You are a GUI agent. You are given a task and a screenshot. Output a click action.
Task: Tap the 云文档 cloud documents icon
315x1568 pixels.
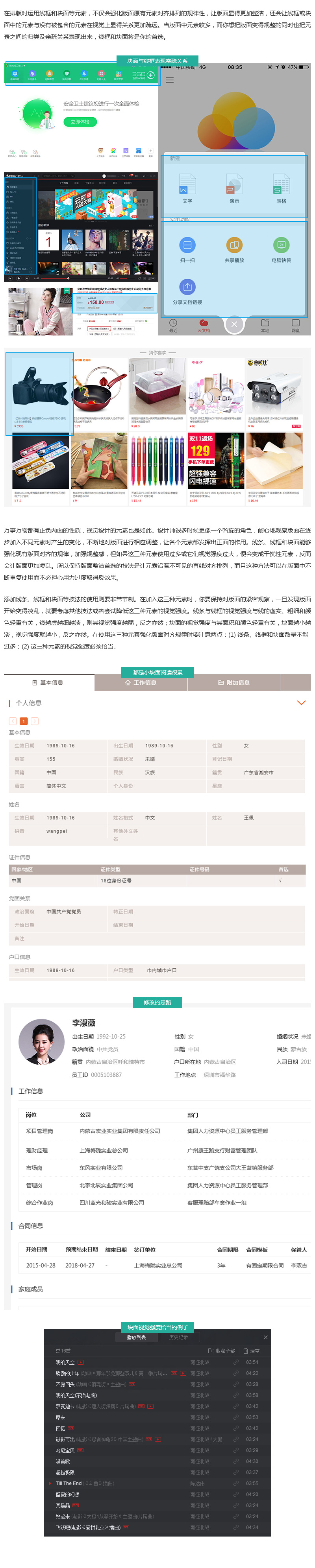(x=204, y=323)
